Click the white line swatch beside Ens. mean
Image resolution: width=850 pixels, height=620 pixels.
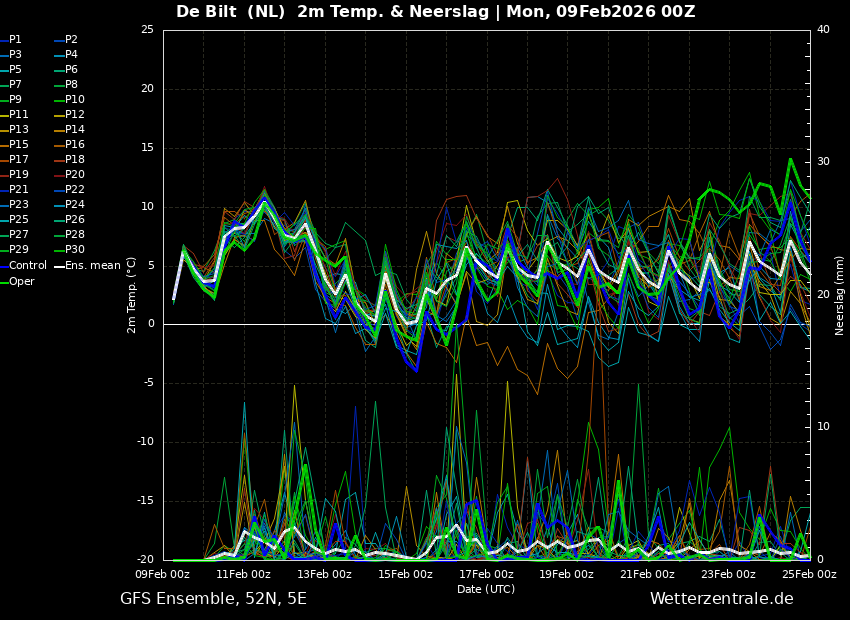point(59,266)
